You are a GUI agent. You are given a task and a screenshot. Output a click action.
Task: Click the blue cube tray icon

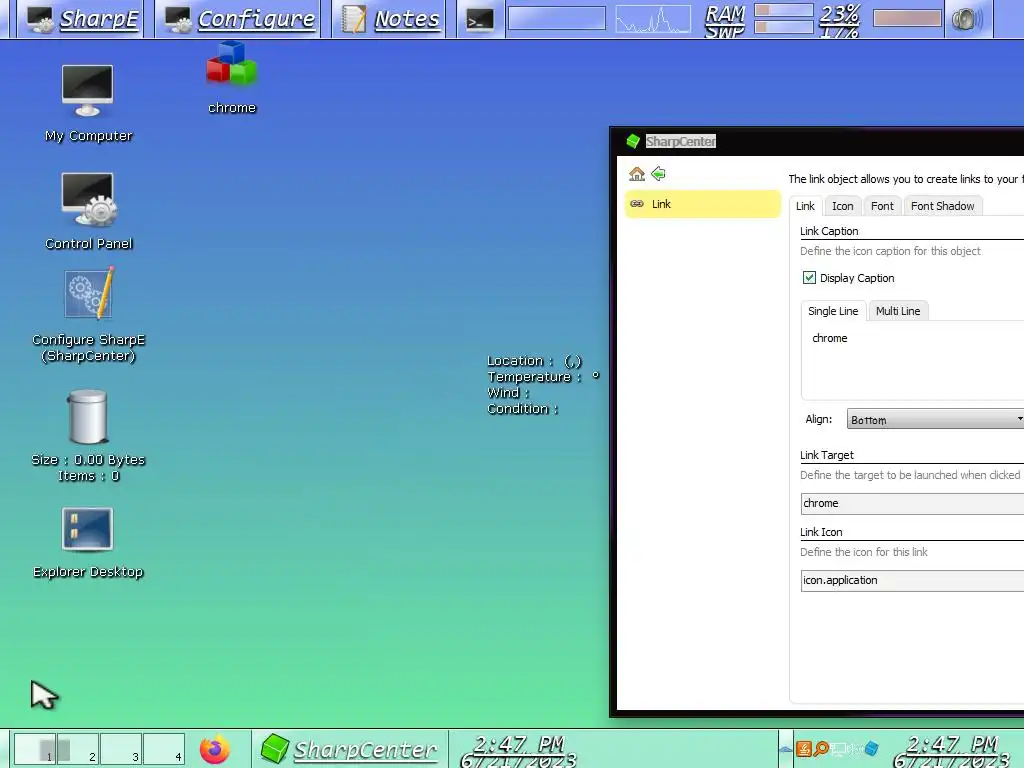(x=871, y=748)
